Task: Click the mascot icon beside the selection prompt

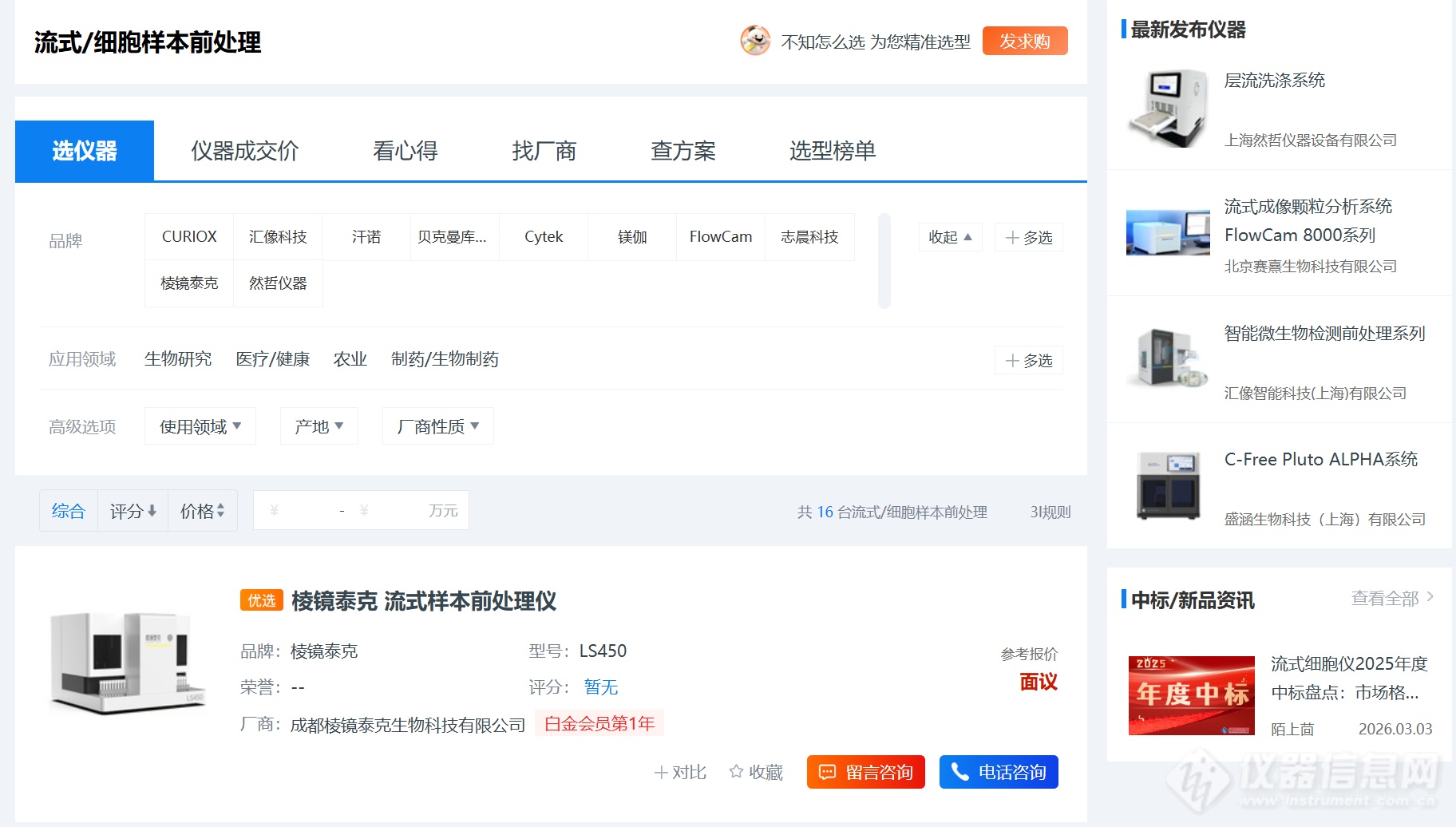Action: pyautogui.click(x=755, y=41)
